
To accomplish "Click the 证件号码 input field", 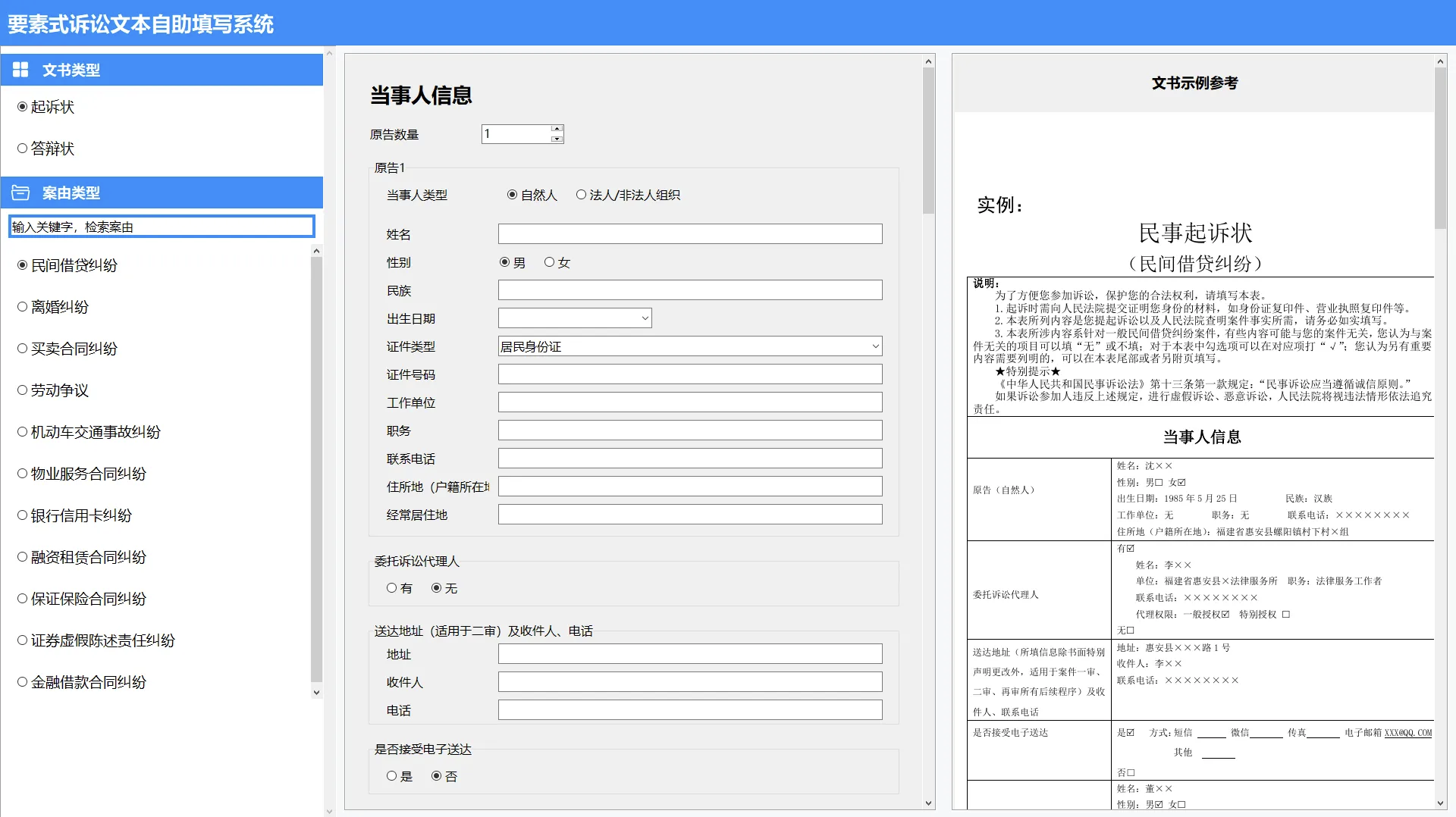I will click(x=690, y=374).
